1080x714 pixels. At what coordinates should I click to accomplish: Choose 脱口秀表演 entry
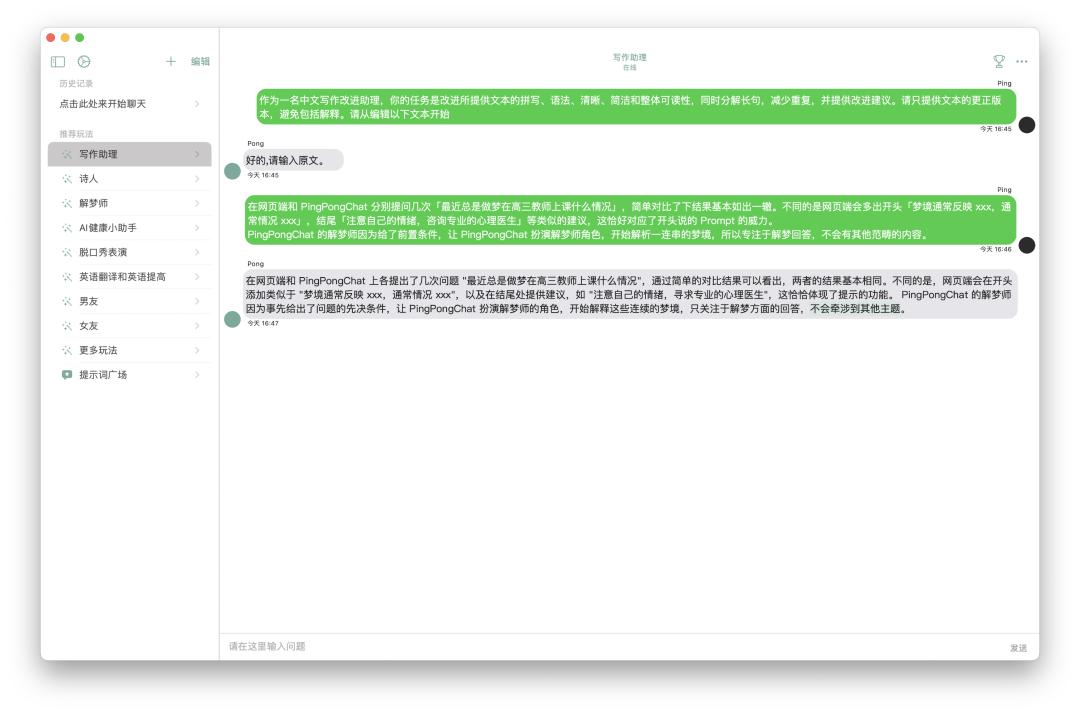[x=129, y=252]
